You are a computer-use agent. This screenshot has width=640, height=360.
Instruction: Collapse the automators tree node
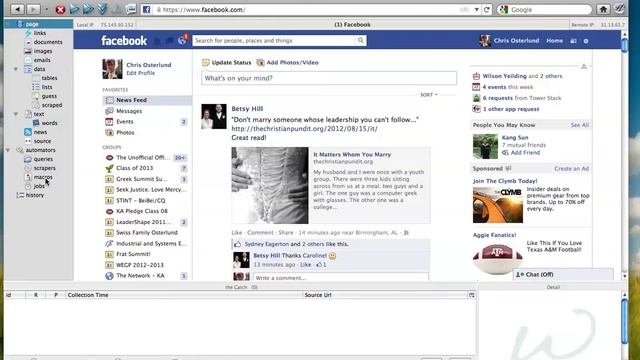(x=8, y=150)
